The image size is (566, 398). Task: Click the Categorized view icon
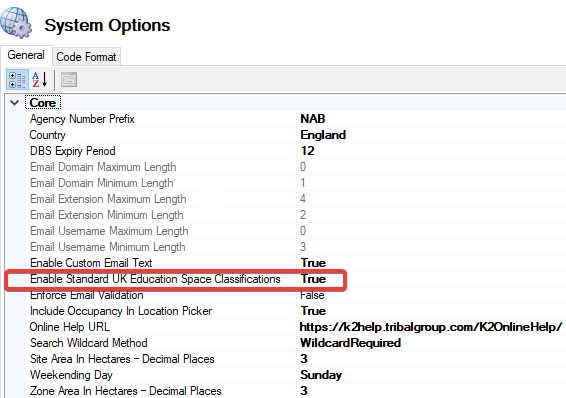tap(17, 80)
